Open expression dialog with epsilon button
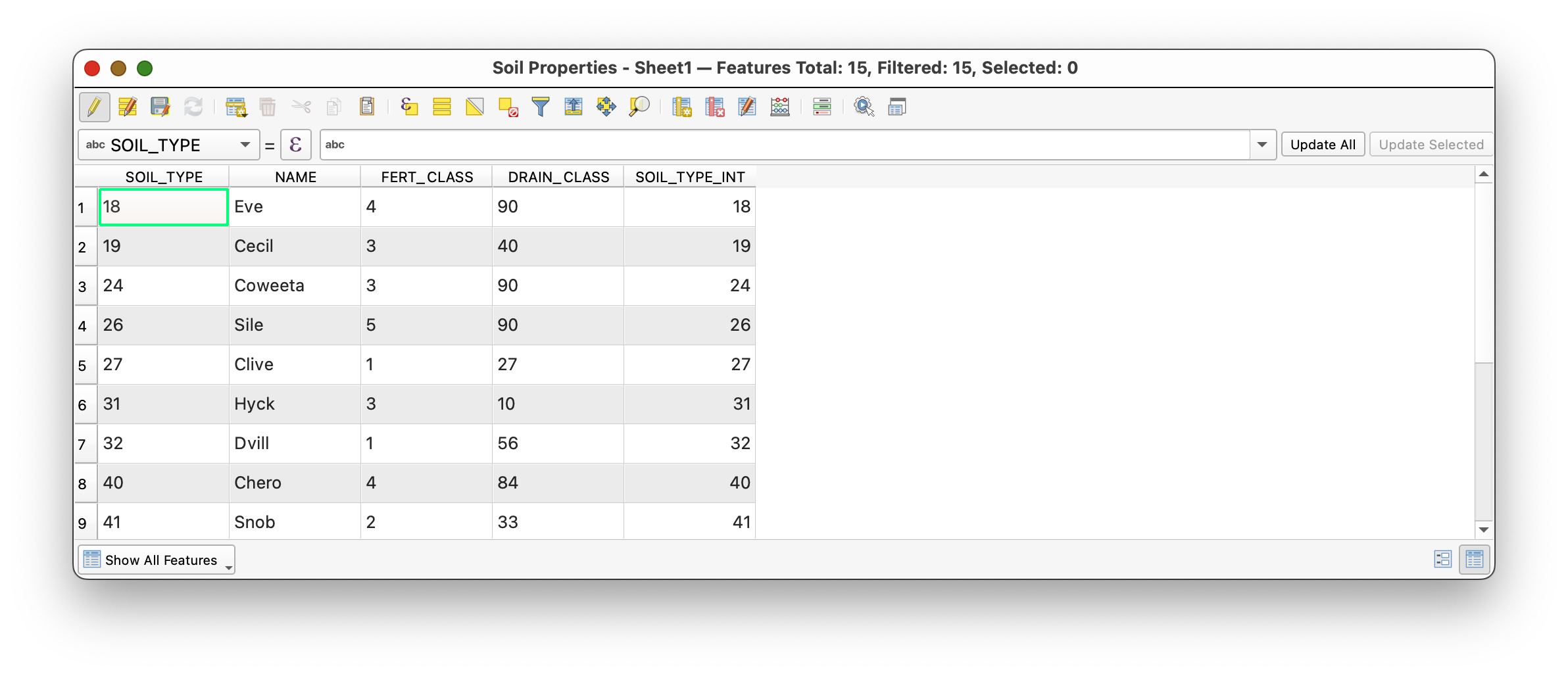 [296, 145]
